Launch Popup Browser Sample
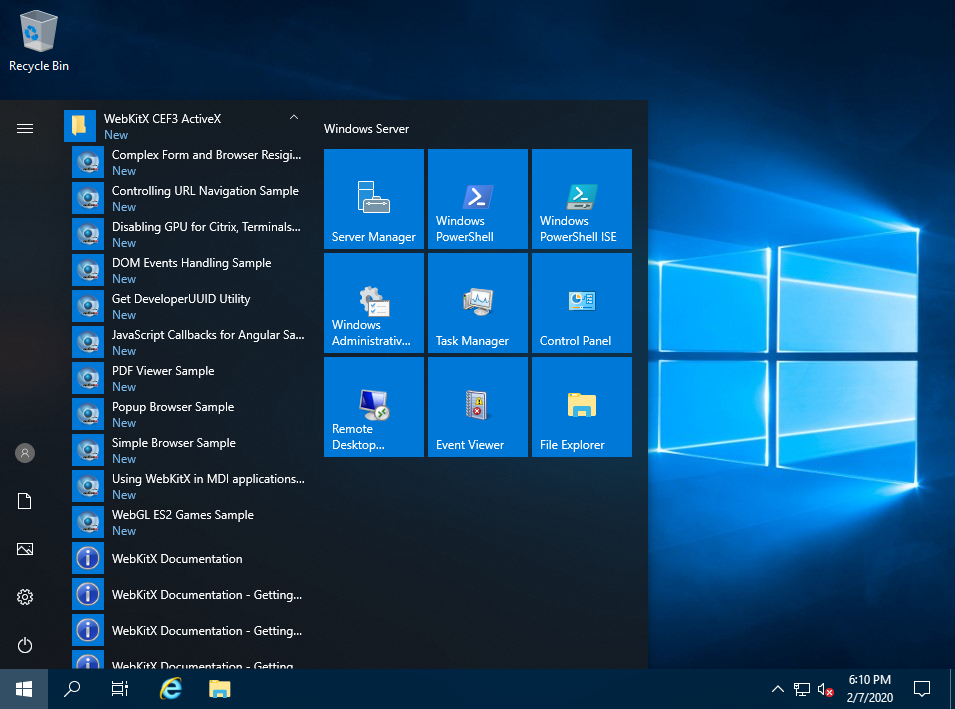955x709 pixels. [189, 414]
